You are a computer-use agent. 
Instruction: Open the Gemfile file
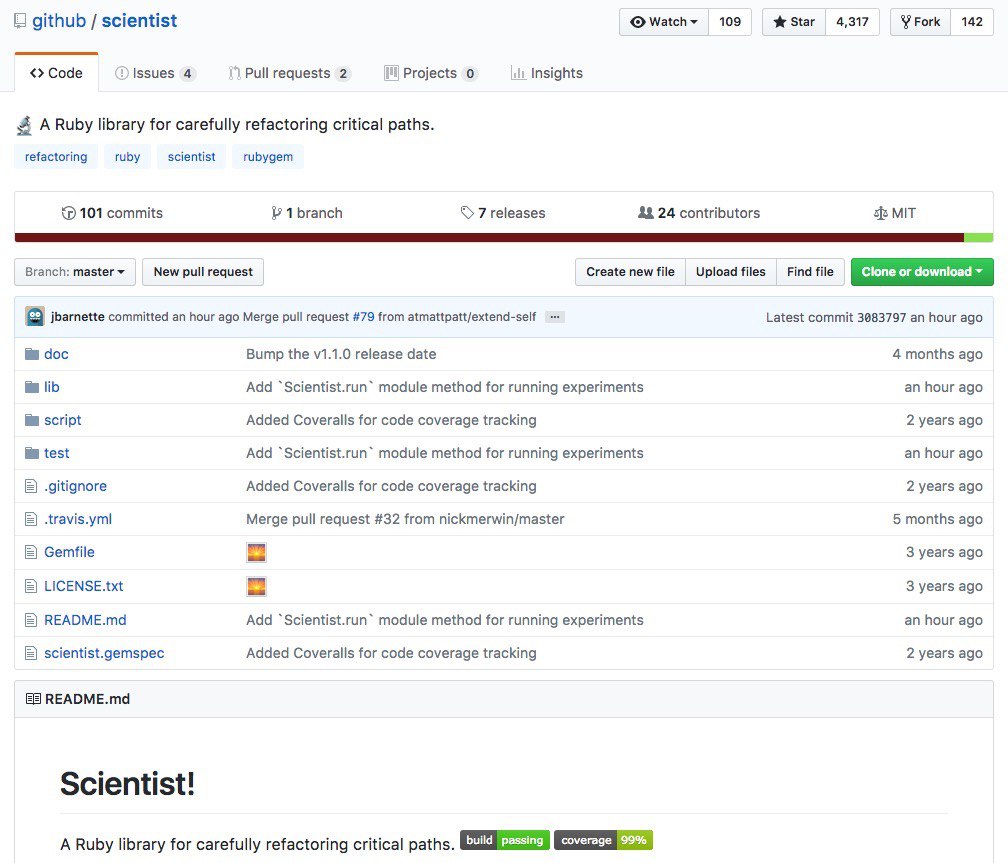69,552
